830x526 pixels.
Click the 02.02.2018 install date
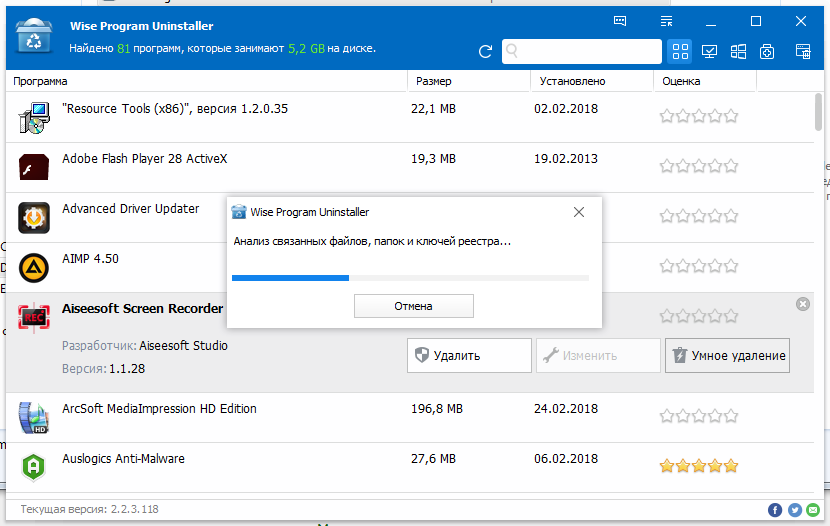[x=566, y=109]
